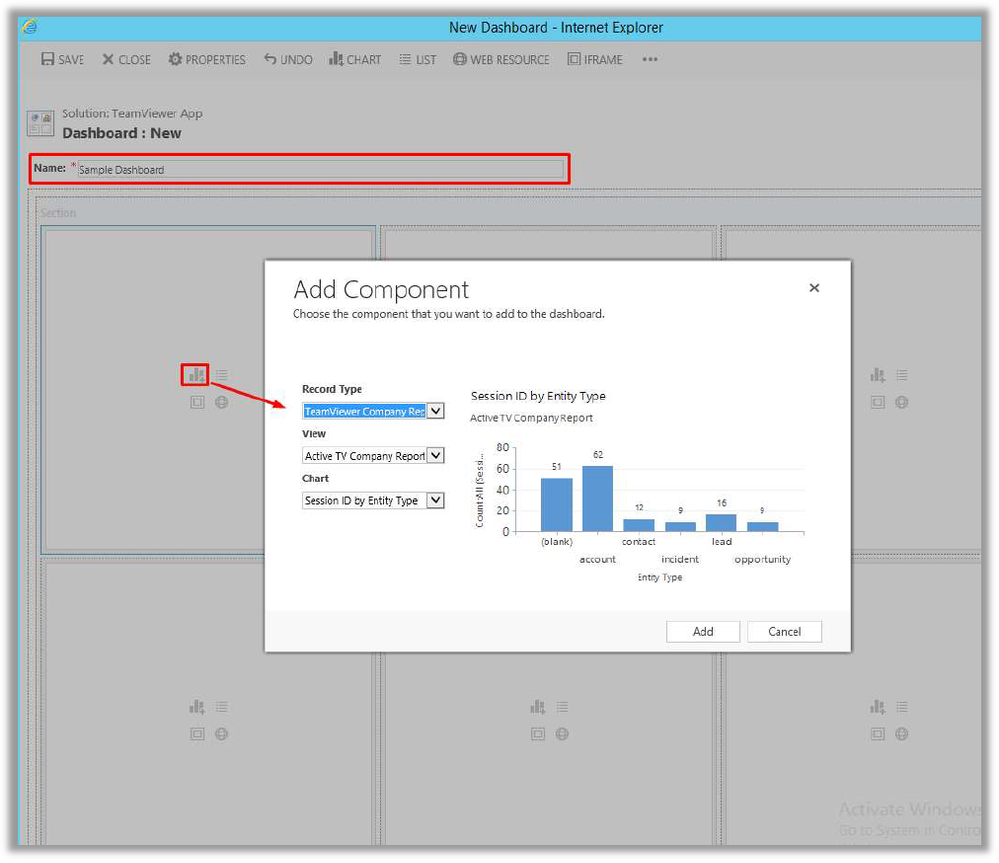Click the Name field with Sample Dashboard
Viewport: 999px width, 863px height.
point(320,170)
